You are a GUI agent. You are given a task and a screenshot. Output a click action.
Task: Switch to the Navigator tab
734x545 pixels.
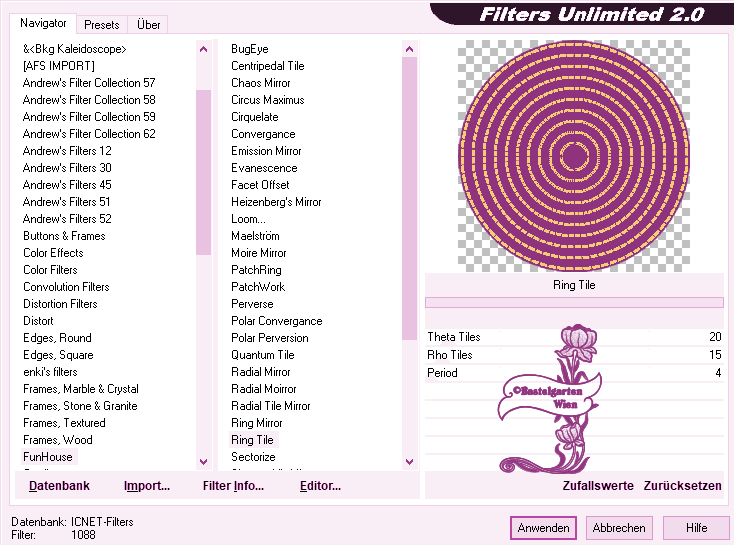(43, 23)
